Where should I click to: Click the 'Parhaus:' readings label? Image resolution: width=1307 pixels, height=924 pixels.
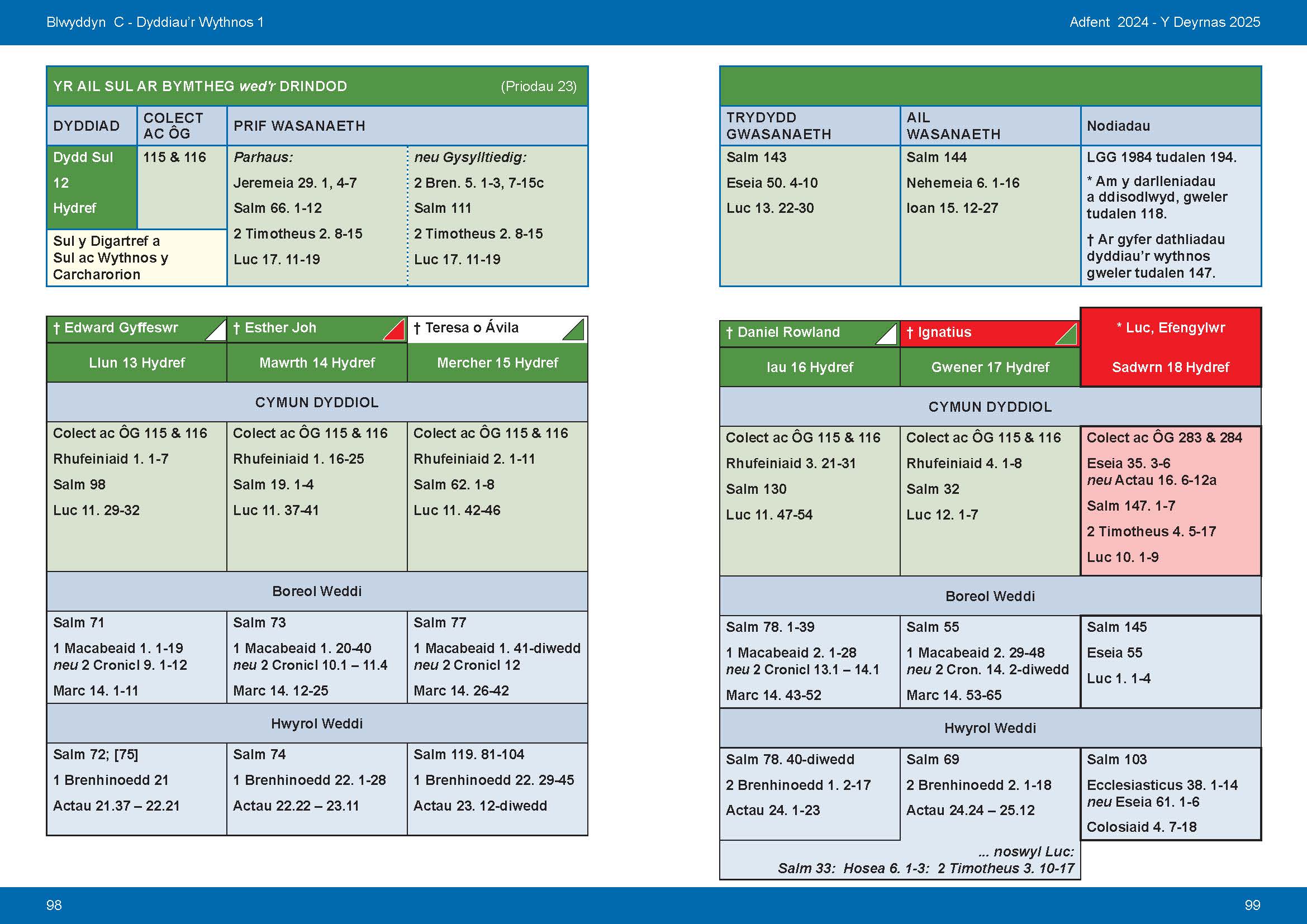point(263,158)
